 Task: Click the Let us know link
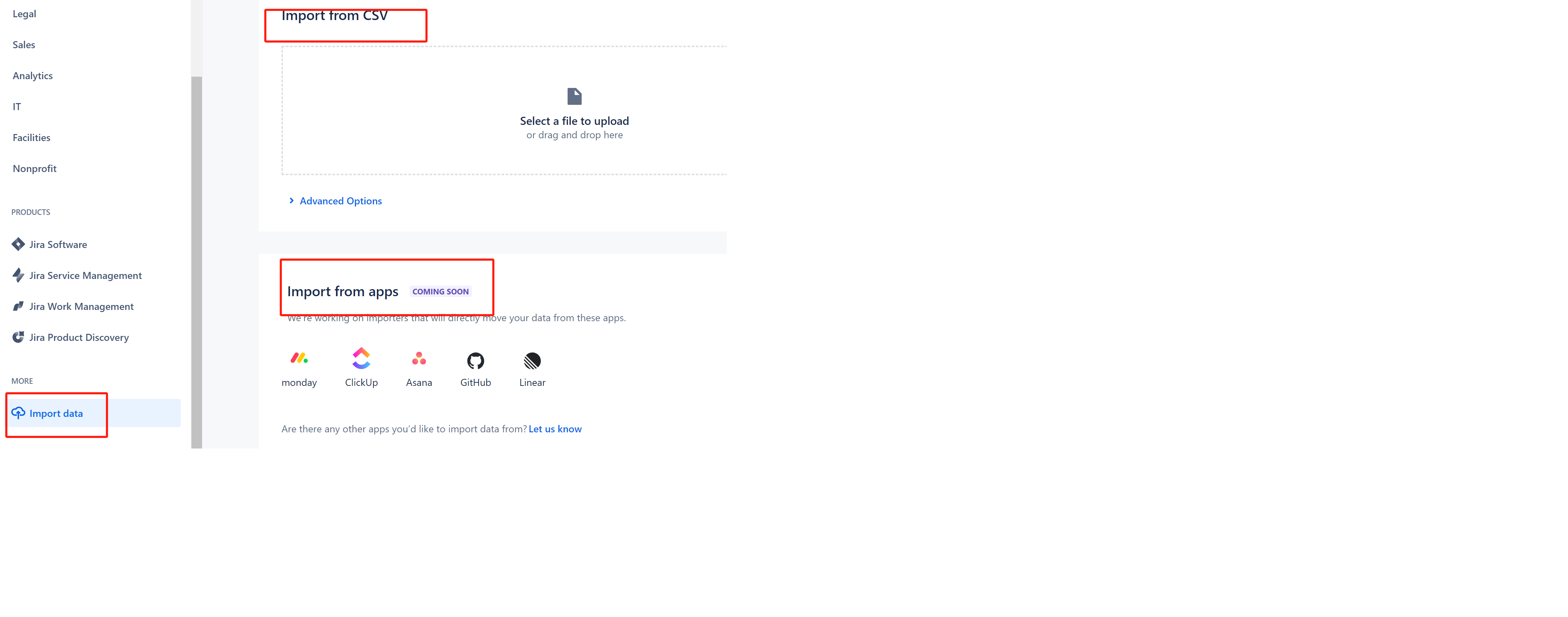(555, 428)
